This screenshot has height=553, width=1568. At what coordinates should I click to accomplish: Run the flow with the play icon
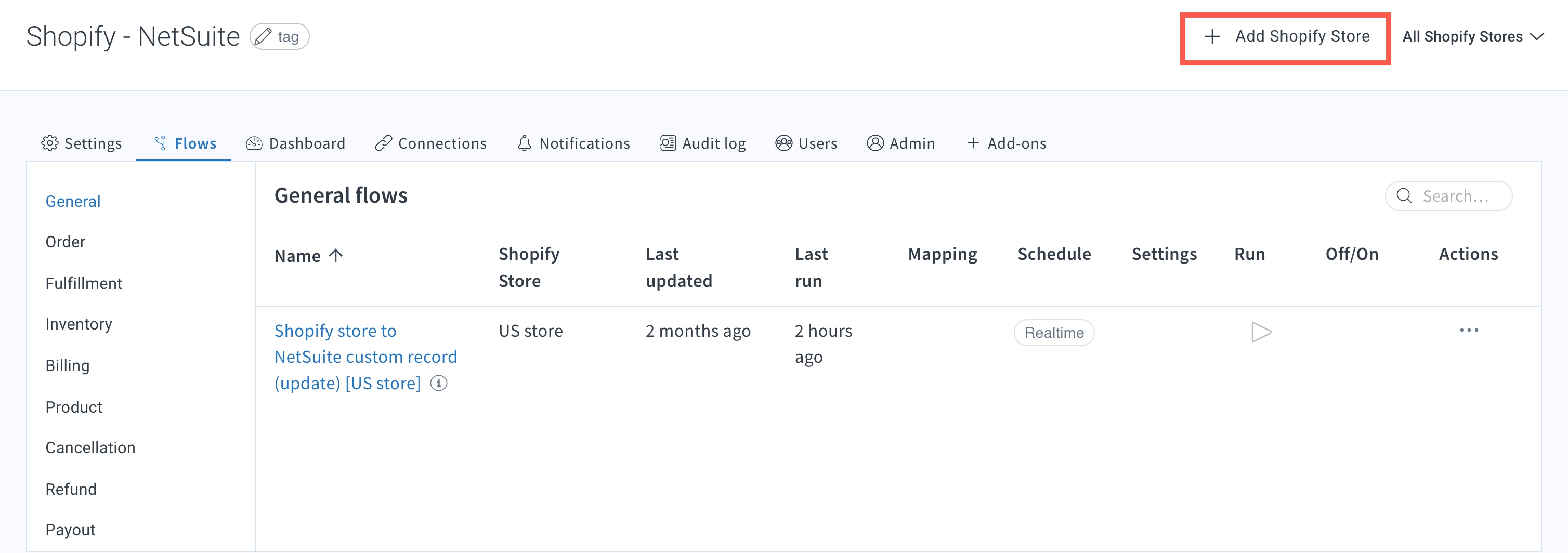point(1261,332)
